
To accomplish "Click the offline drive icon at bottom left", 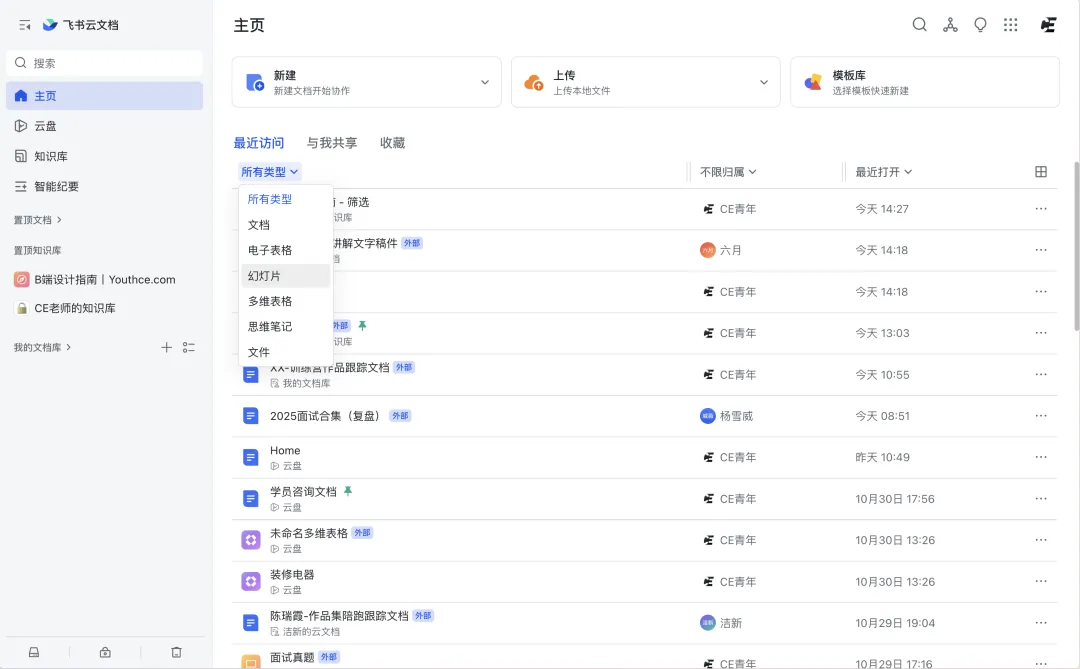I will click(33, 651).
